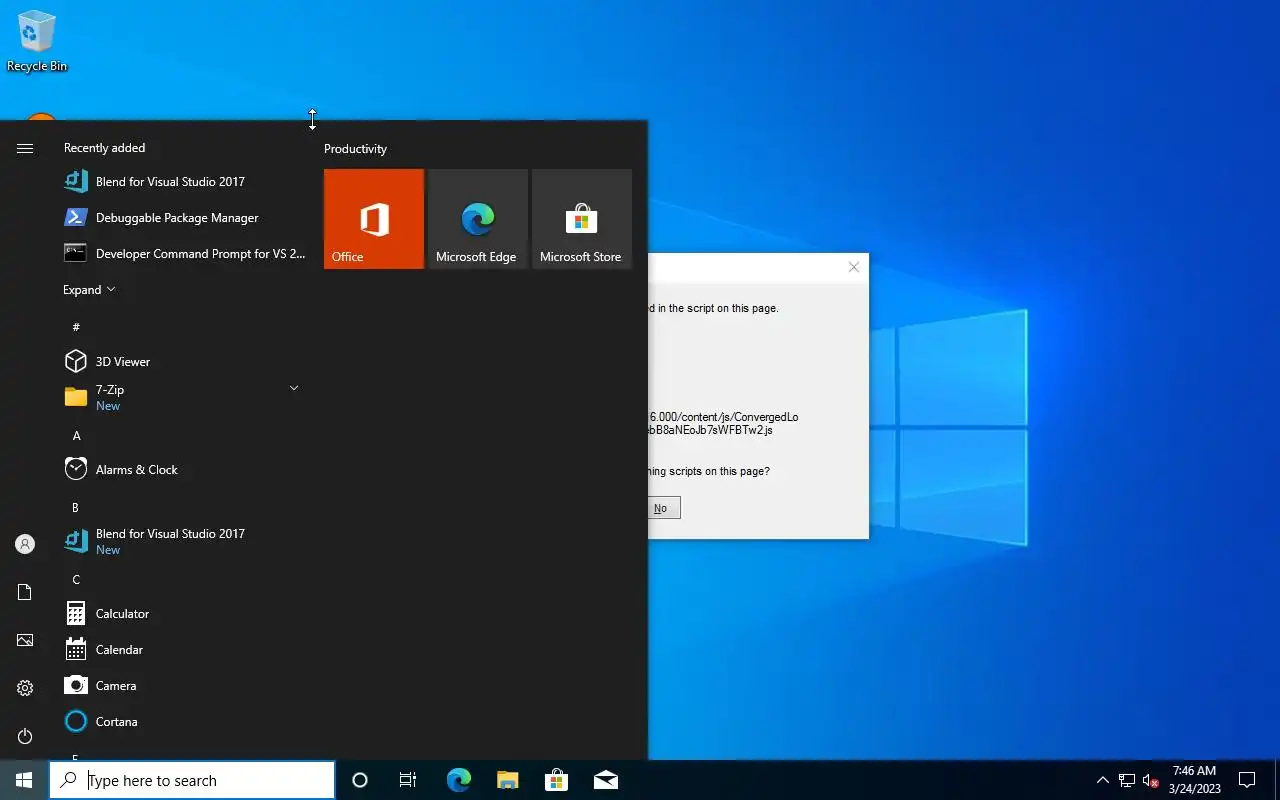Click the letter C group header
Screen dimensions: 1280x800
point(76,580)
